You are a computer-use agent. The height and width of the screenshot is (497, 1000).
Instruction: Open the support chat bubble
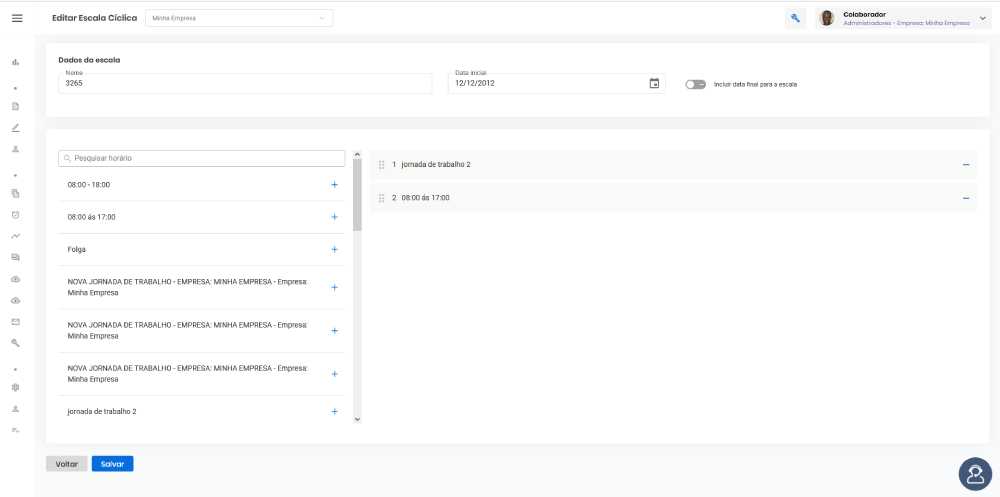[975, 474]
